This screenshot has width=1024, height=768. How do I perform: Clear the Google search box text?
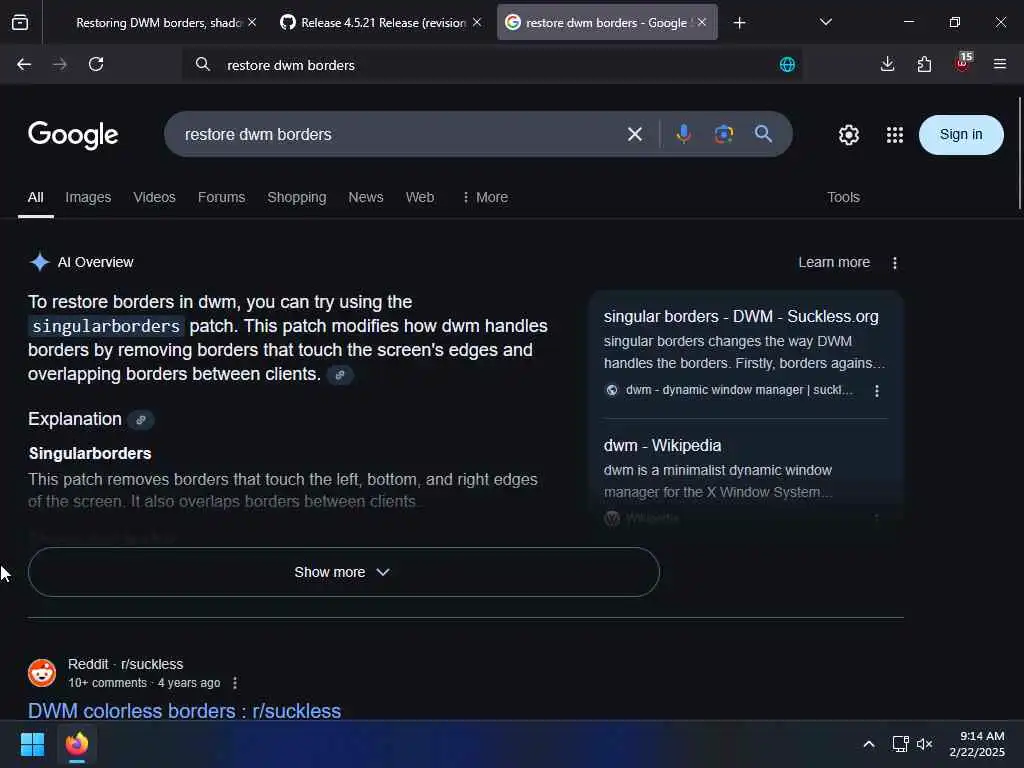pos(635,135)
